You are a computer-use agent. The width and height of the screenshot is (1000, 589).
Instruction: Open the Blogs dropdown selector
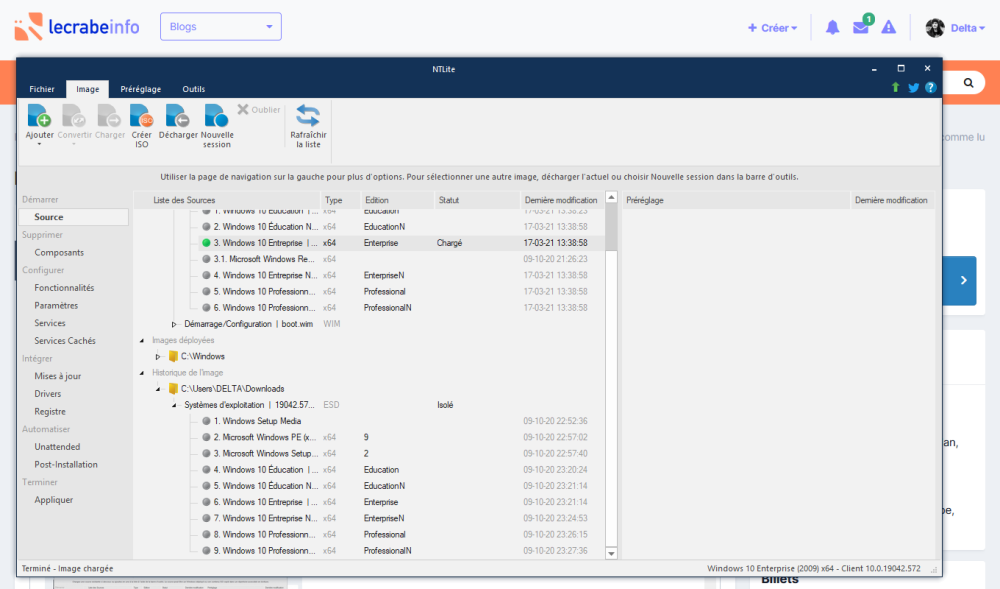pyautogui.click(x=220, y=27)
